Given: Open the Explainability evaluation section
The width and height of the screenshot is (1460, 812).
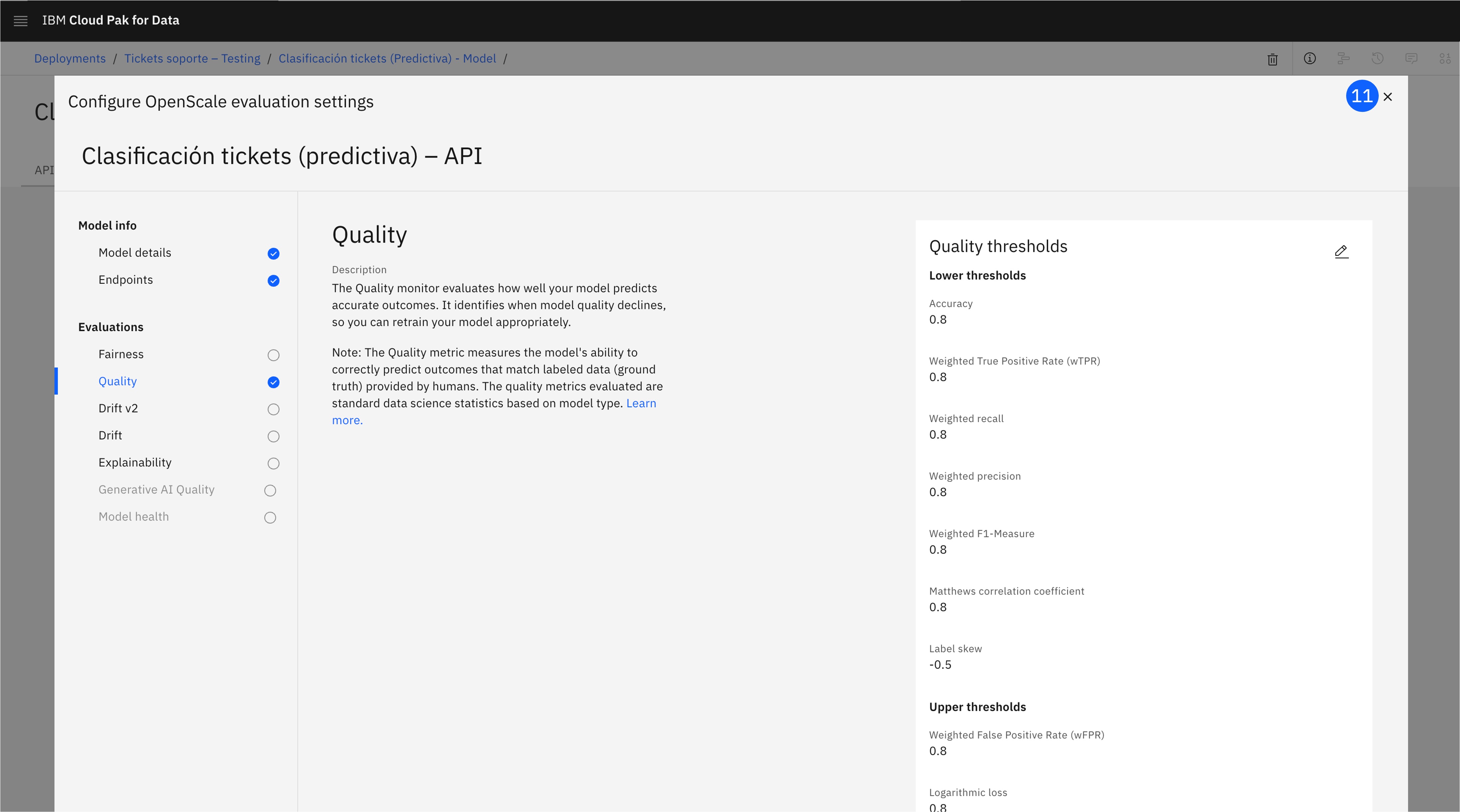Looking at the screenshot, I should [x=135, y=462].
